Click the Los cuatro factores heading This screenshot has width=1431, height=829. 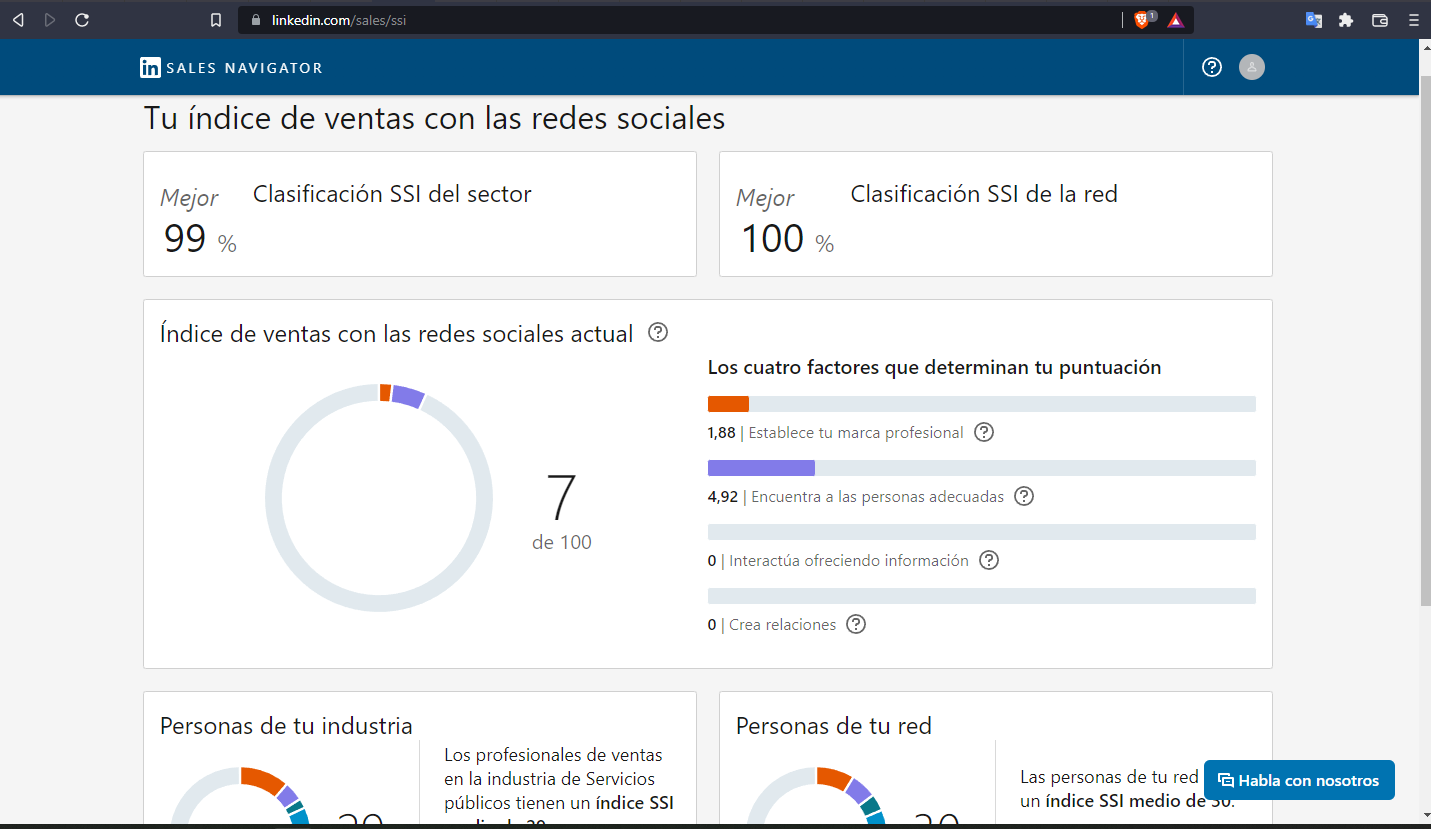pyautogui.click(x=934, y=368)
